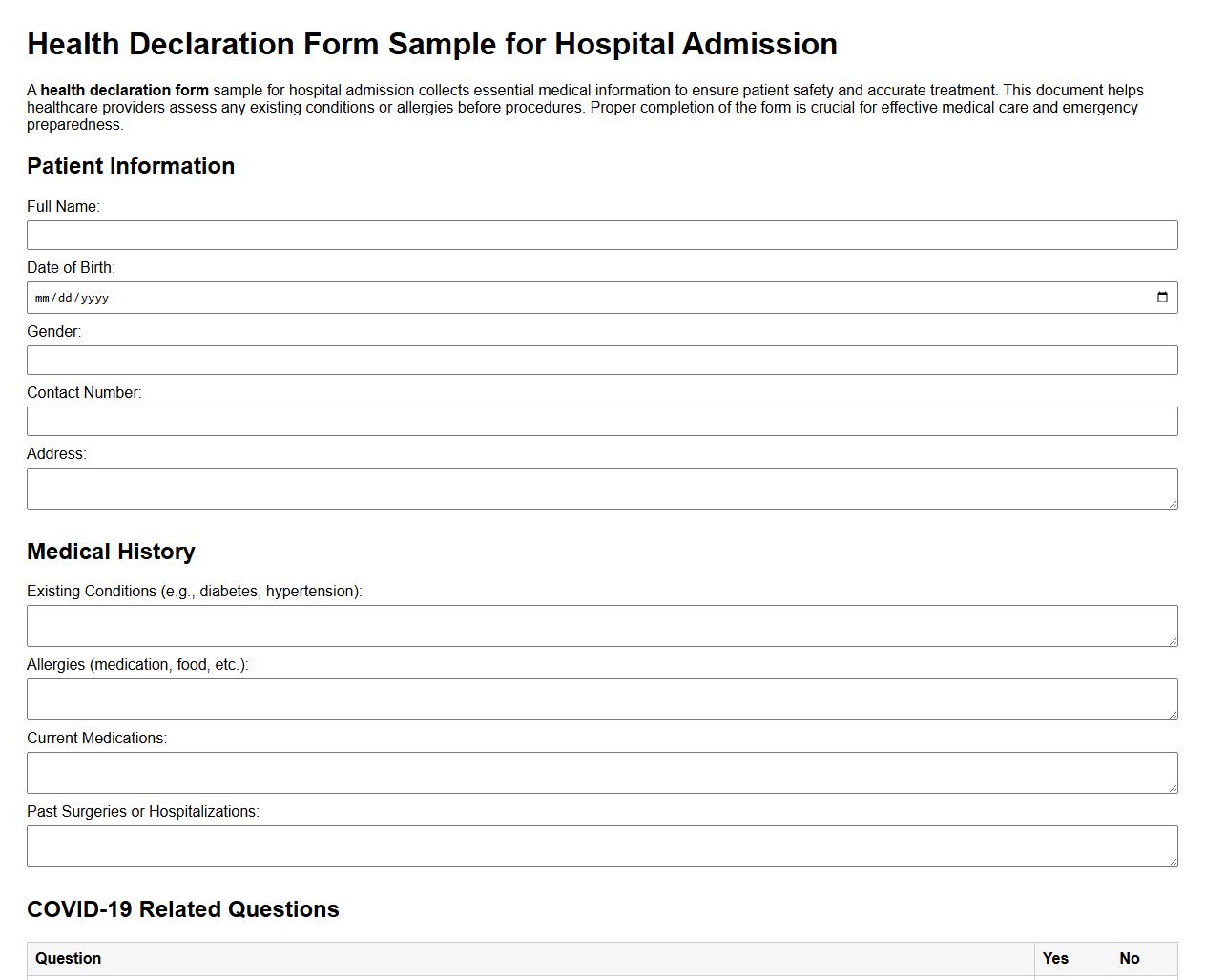Open the Date of Birth field
The height and width of the screenshot is (980, 1205).
(x=572, y=297)
